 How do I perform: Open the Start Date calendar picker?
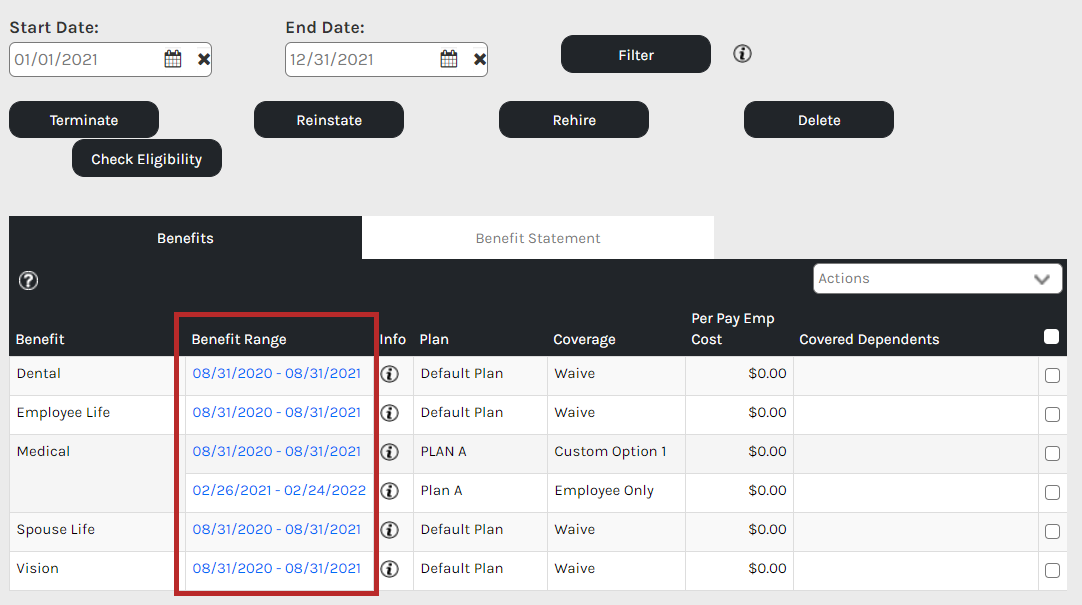tap(173, 59)
